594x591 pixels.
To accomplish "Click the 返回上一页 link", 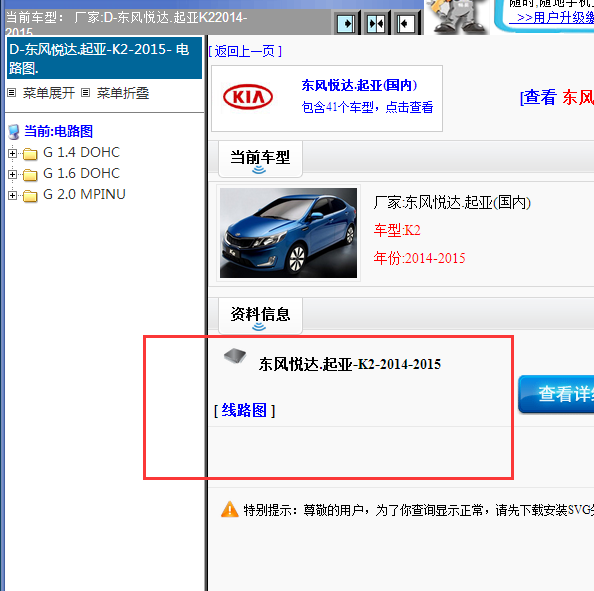I will pyautogui.click(x=245, y=51).
